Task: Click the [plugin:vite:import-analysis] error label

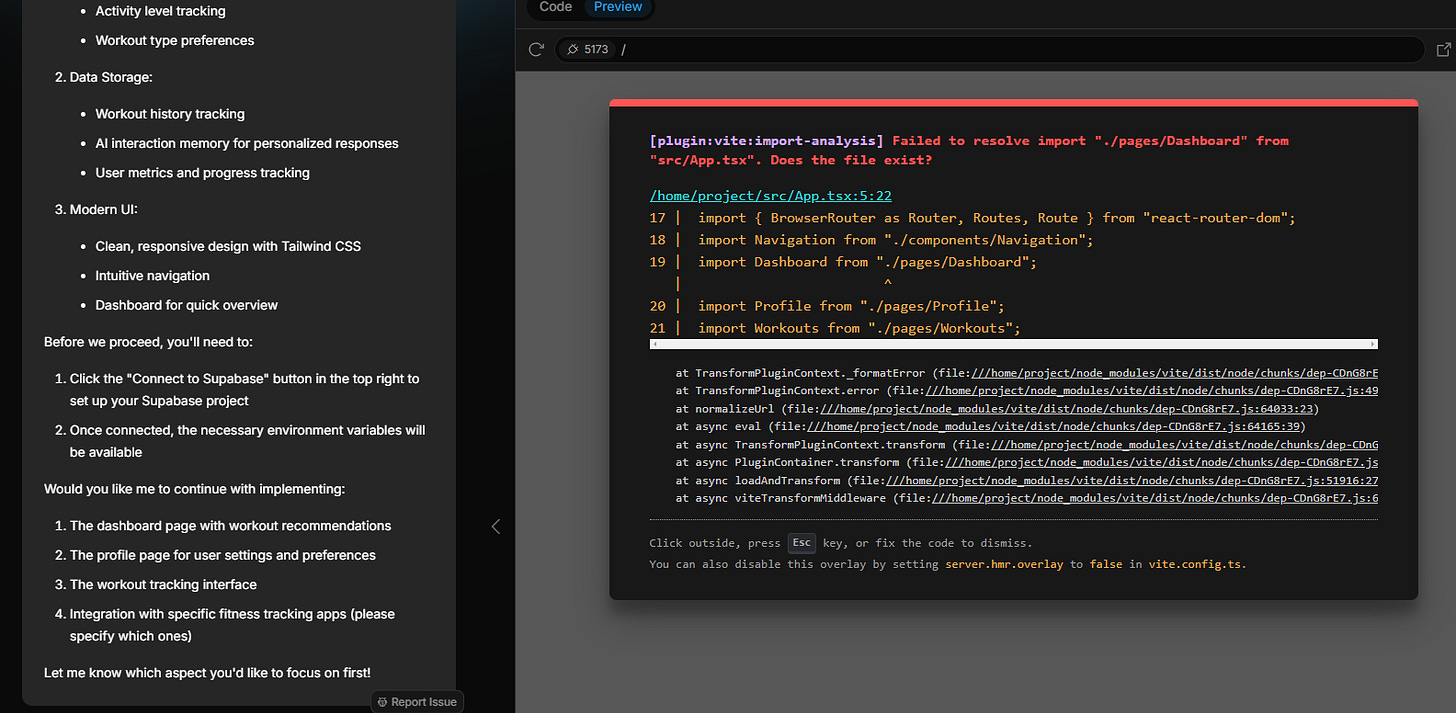Action: click(x=766, y=141)
